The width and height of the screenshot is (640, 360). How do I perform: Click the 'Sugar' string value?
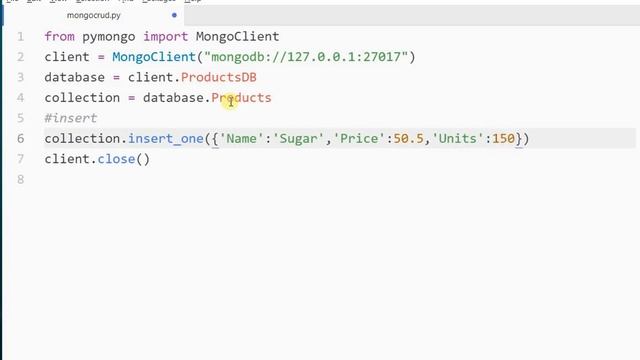298,139
